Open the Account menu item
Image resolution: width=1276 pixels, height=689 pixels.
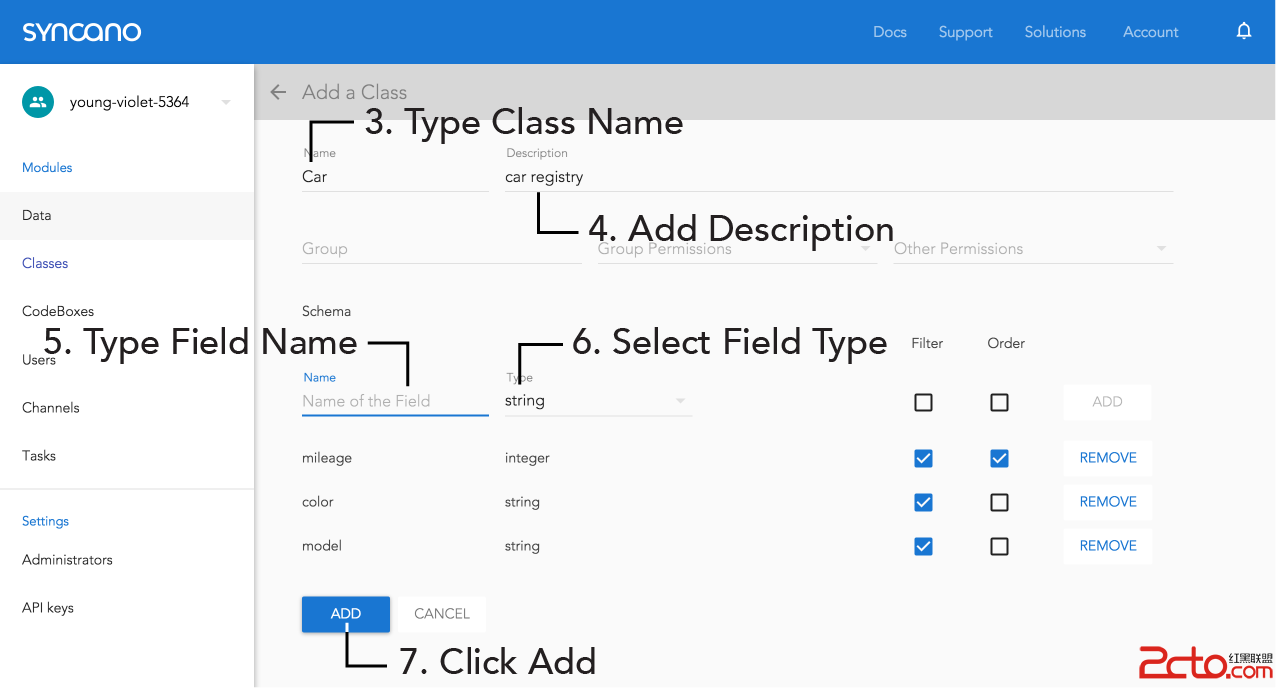click(x=1150, y=32)
